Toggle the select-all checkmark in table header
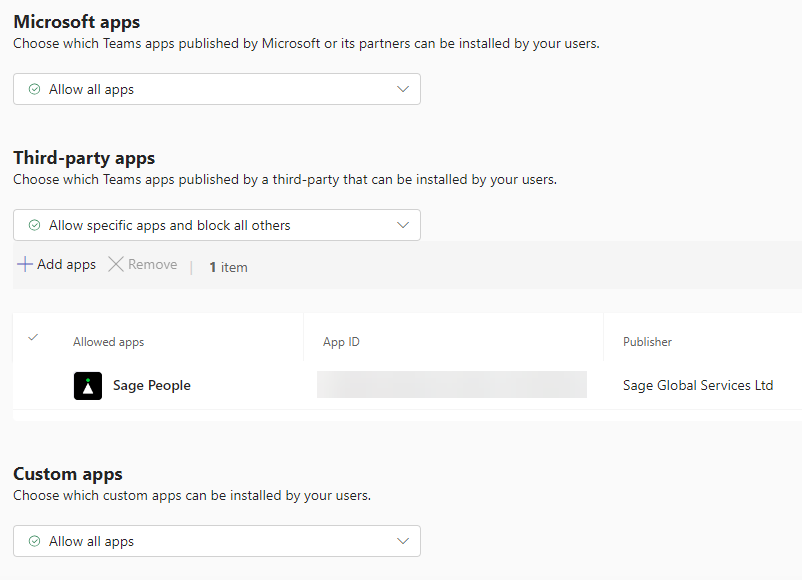The height and width of the screenshot is (580, 802). [33, 338]
